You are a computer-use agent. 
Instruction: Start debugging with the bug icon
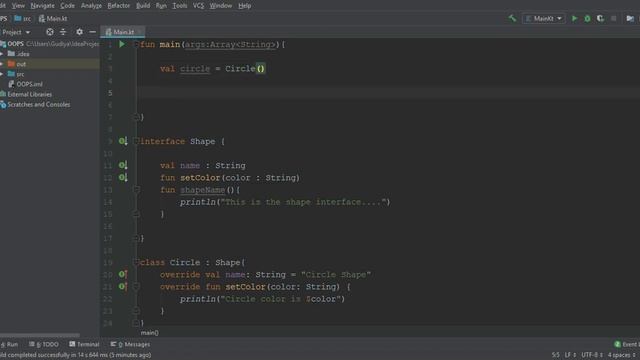click(x=587, y=18)
